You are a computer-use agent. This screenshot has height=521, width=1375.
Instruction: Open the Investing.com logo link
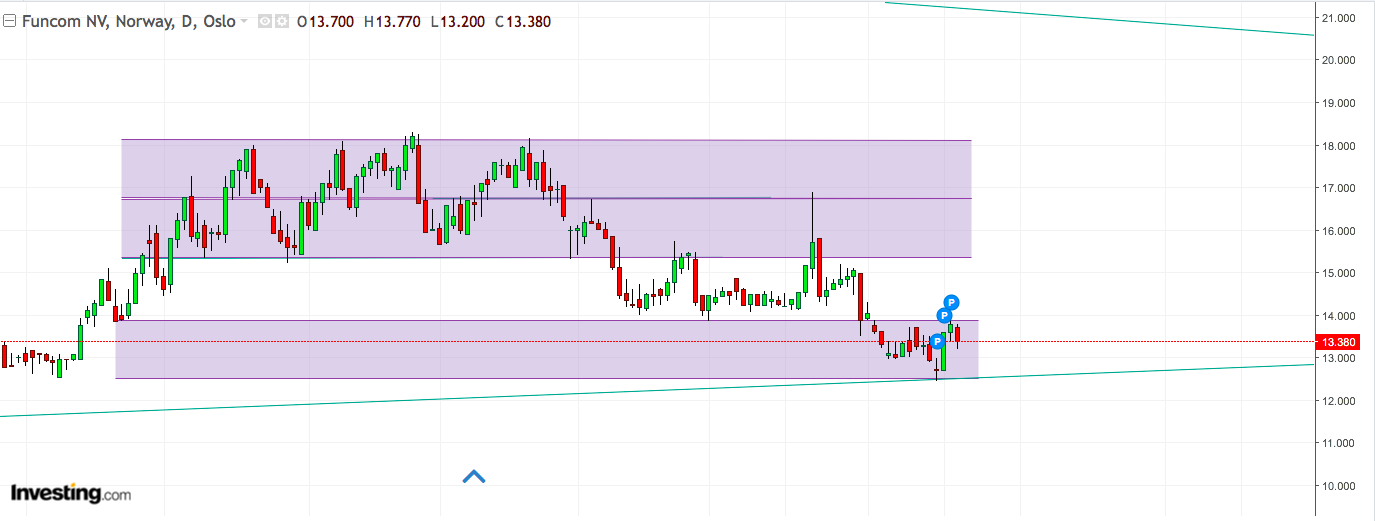point(70,493)
